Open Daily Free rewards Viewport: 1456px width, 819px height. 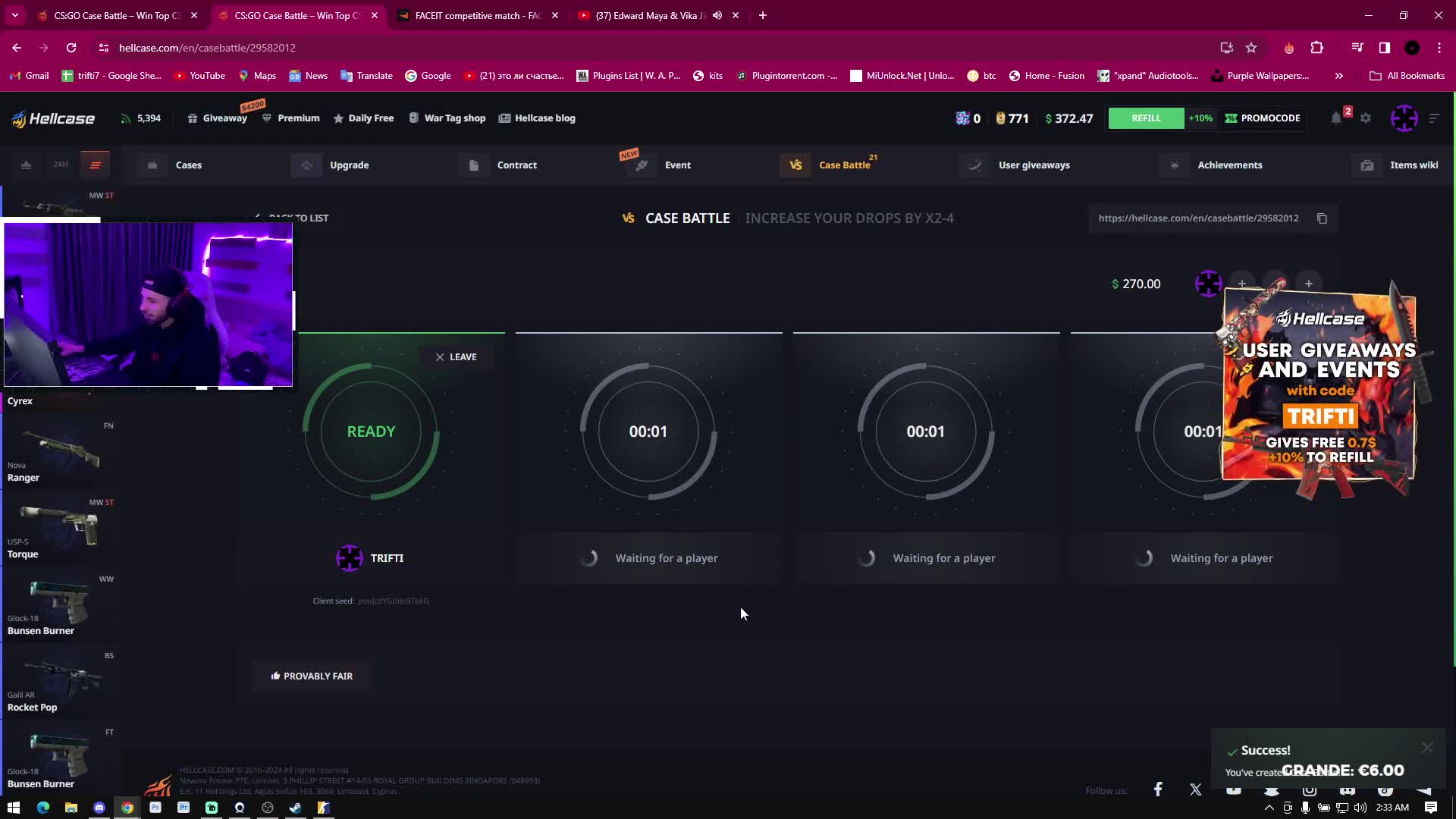(x=363, y=118)
